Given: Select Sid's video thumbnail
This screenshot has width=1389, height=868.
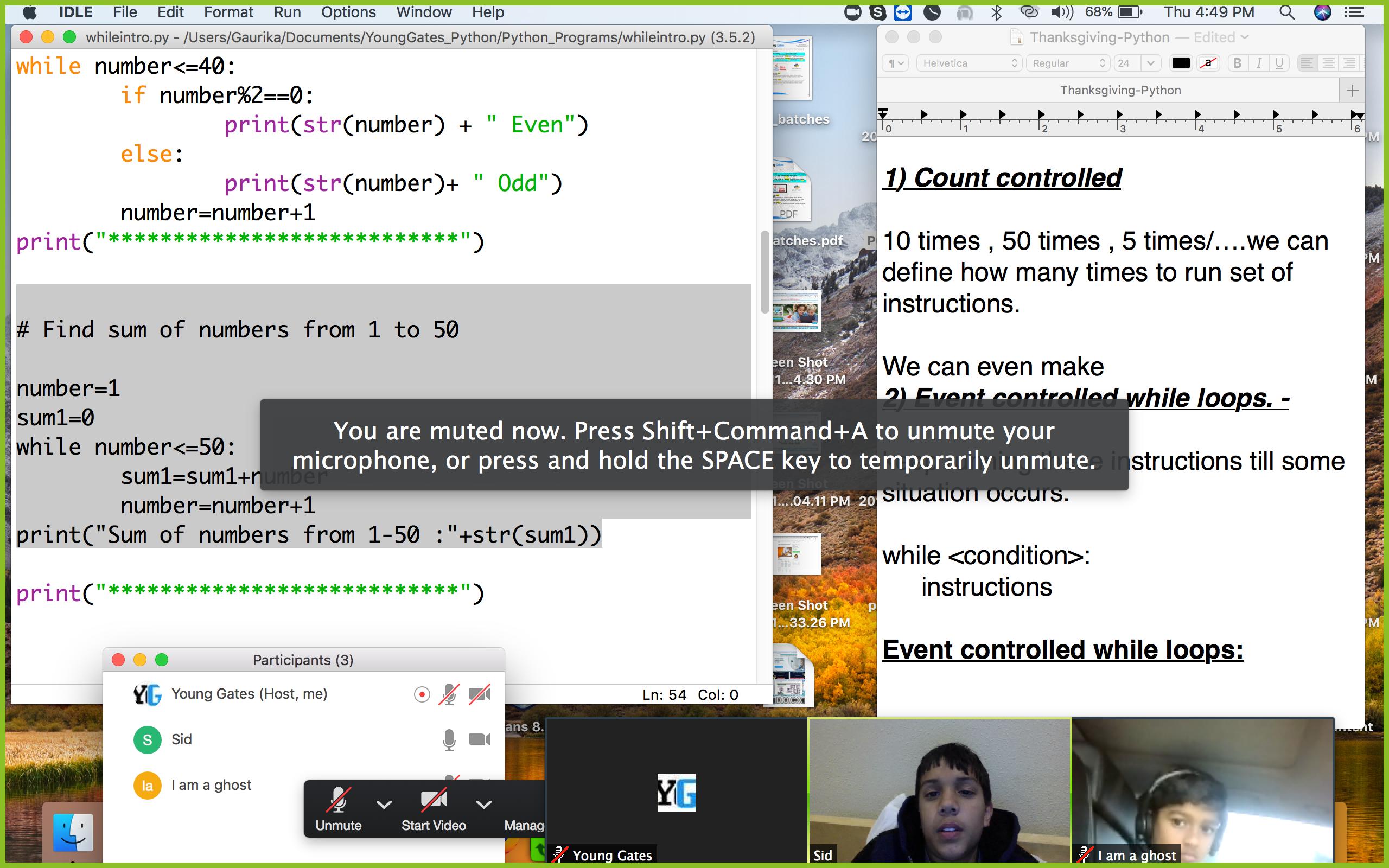Looking at the screenshot, I should 939,790.
